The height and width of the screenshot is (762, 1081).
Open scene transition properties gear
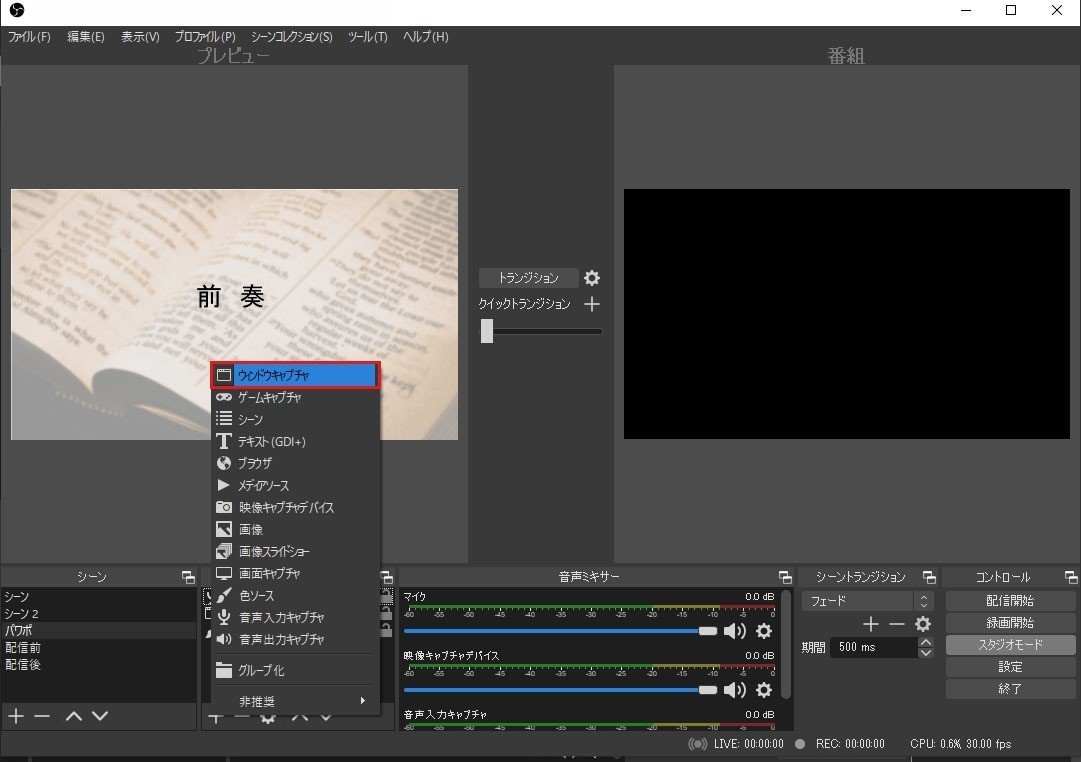[x=922, y=625]
